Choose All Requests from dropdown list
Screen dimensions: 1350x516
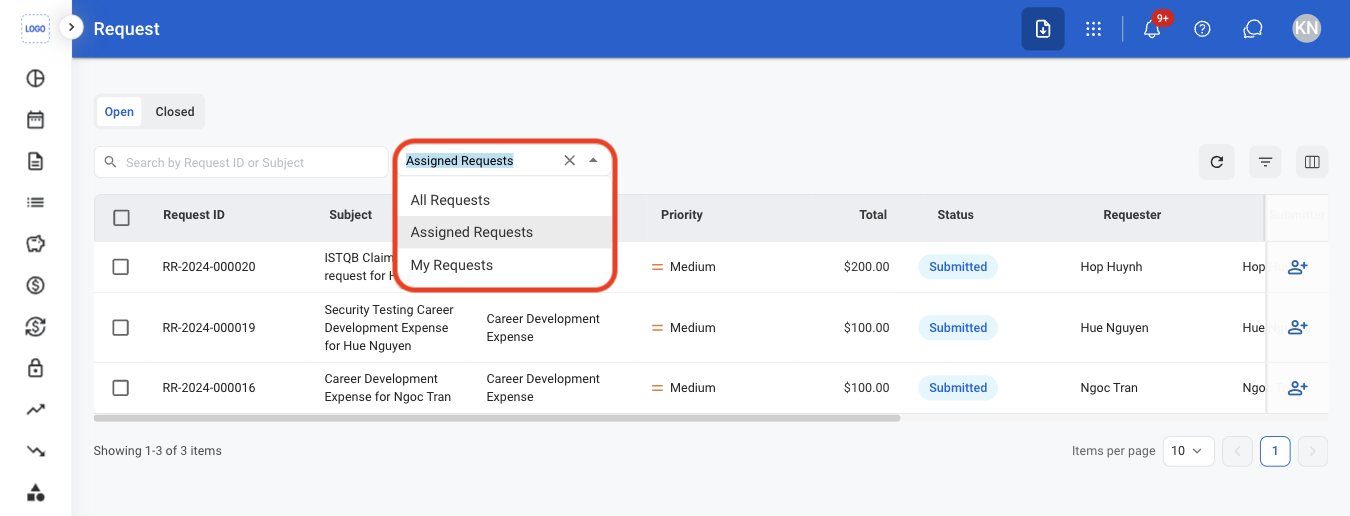[504, 200]
